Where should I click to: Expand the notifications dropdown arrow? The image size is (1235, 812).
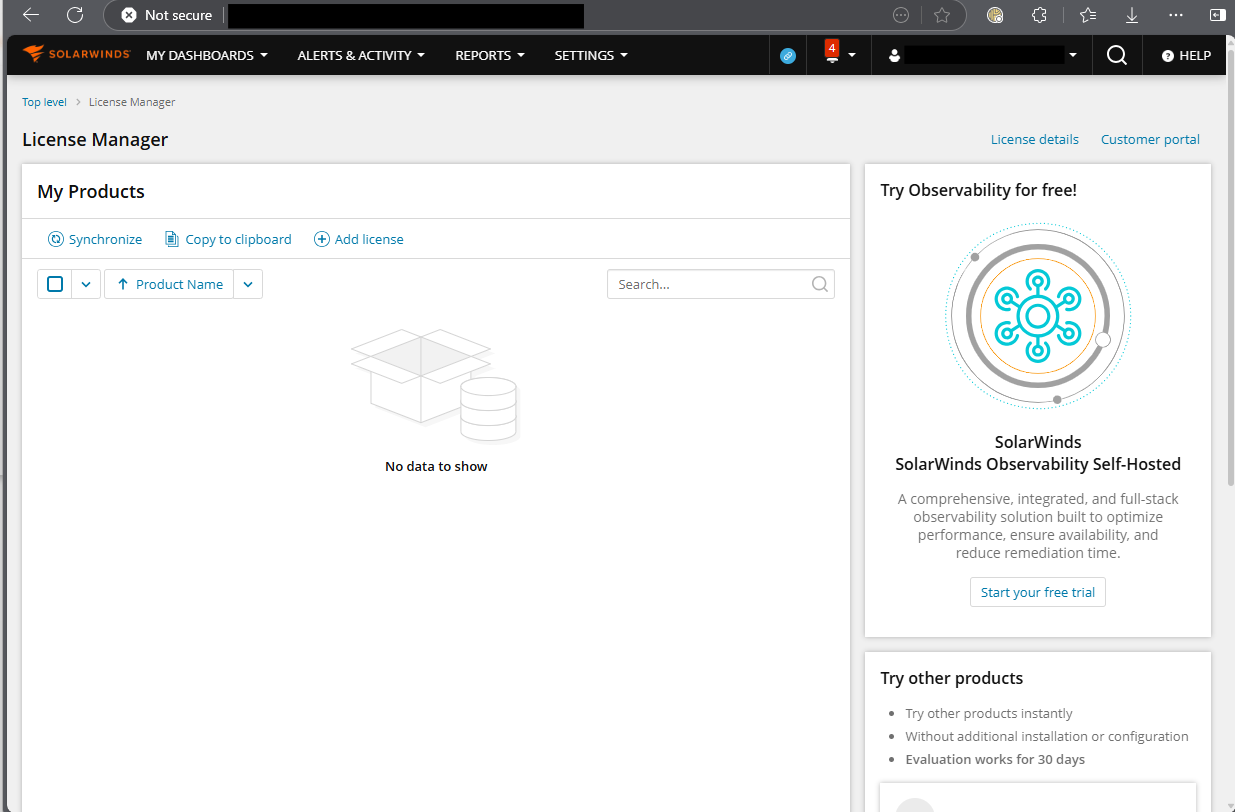[852, 56]
